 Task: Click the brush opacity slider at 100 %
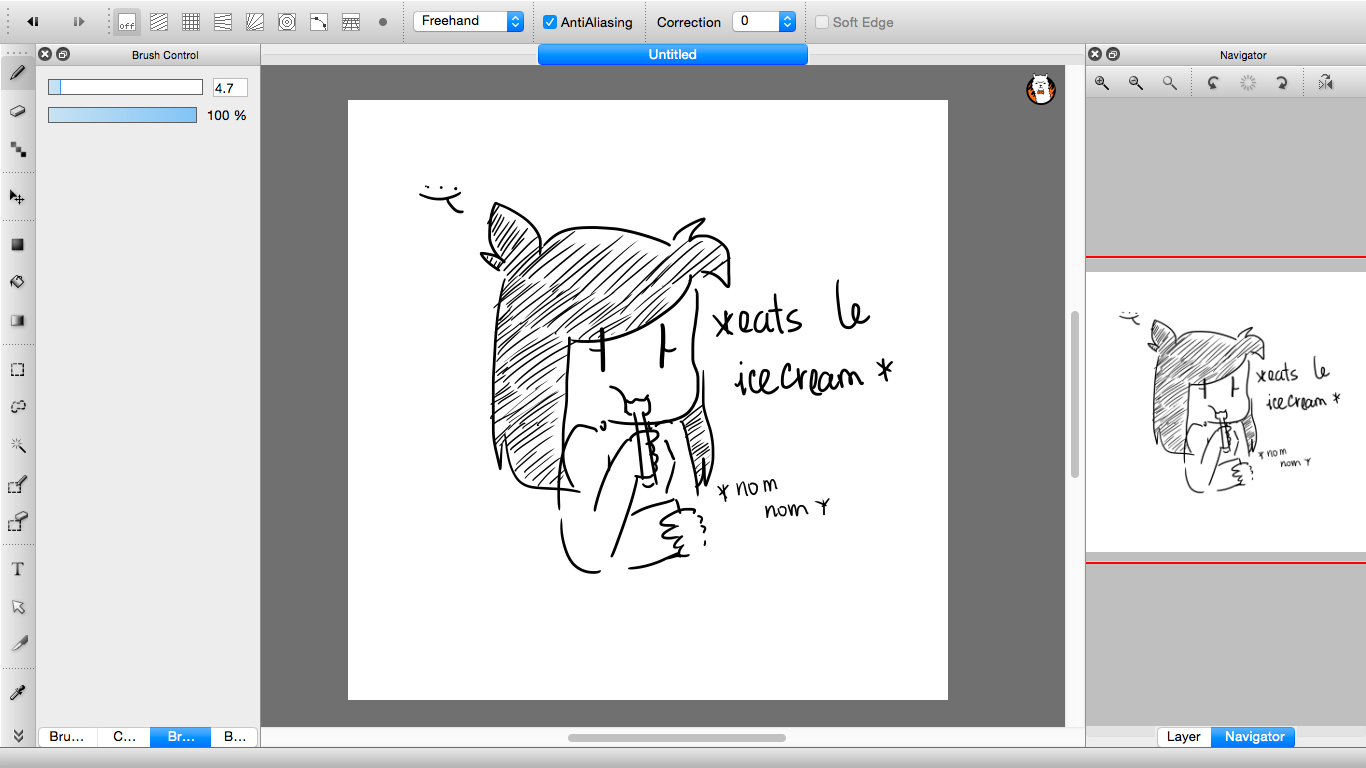(122, 116)
